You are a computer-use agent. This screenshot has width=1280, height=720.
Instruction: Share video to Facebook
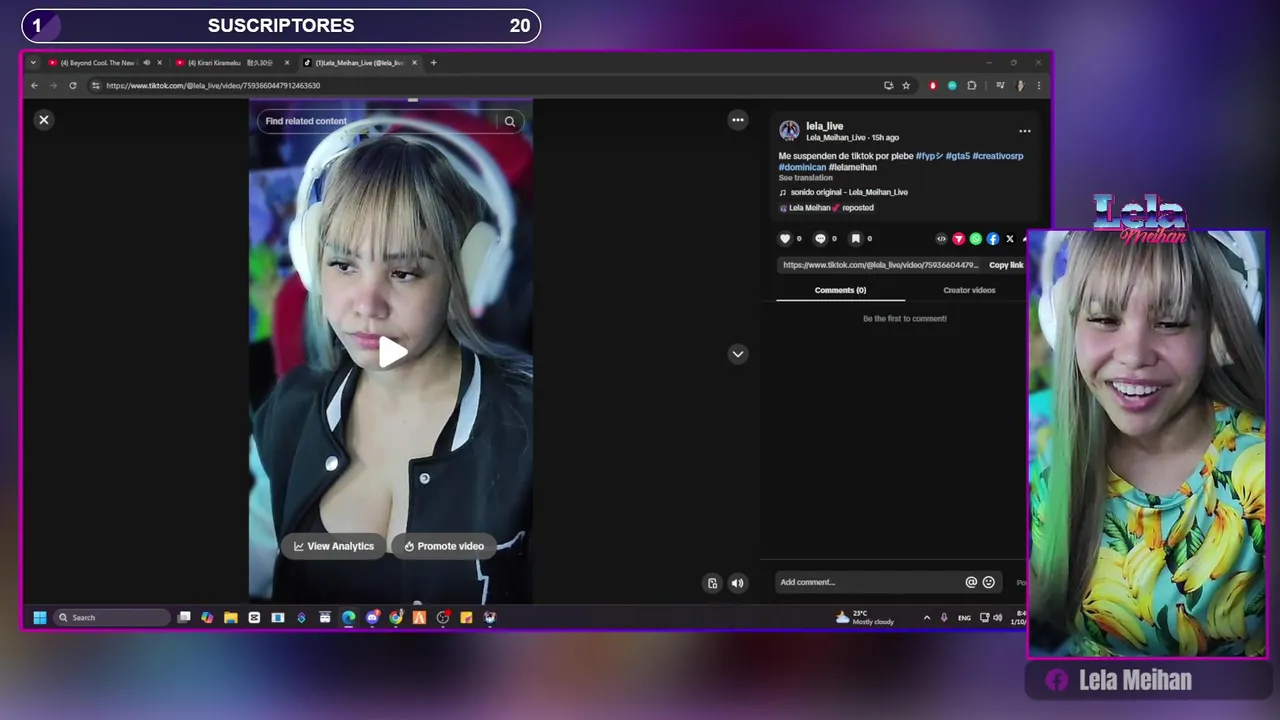pyautogui.click(x=992, y=239)
